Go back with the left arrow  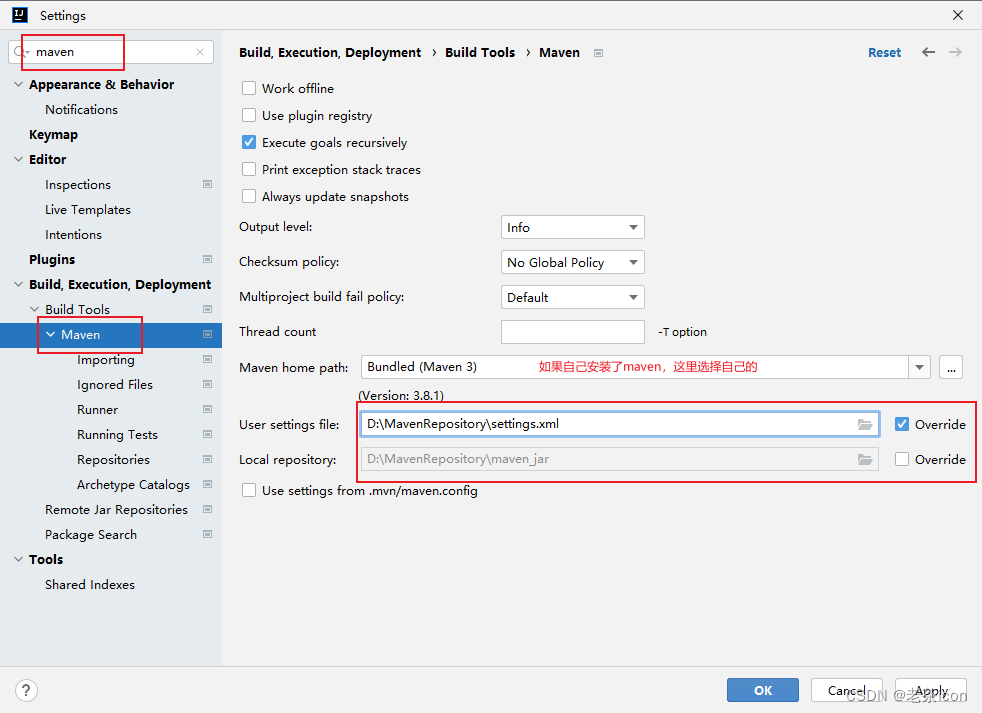(x=928, y=52)
